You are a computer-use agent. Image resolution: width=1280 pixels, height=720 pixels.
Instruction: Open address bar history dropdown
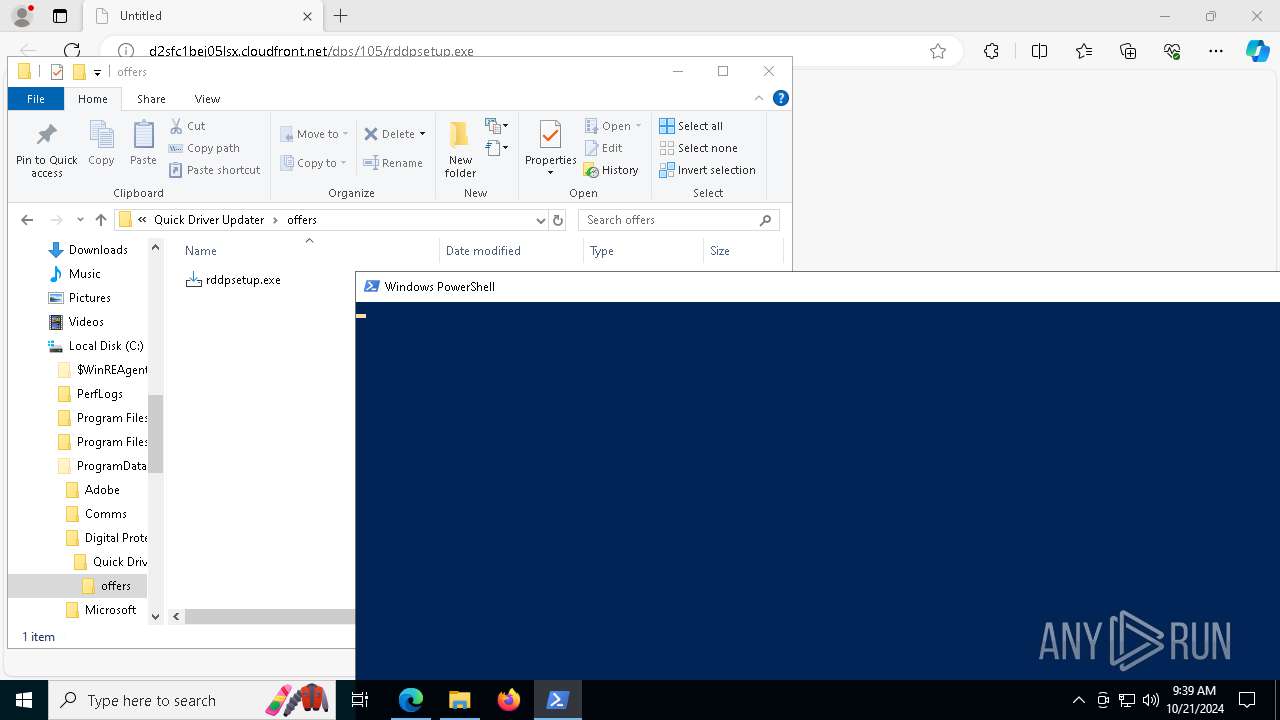click(x=541, y=220)
